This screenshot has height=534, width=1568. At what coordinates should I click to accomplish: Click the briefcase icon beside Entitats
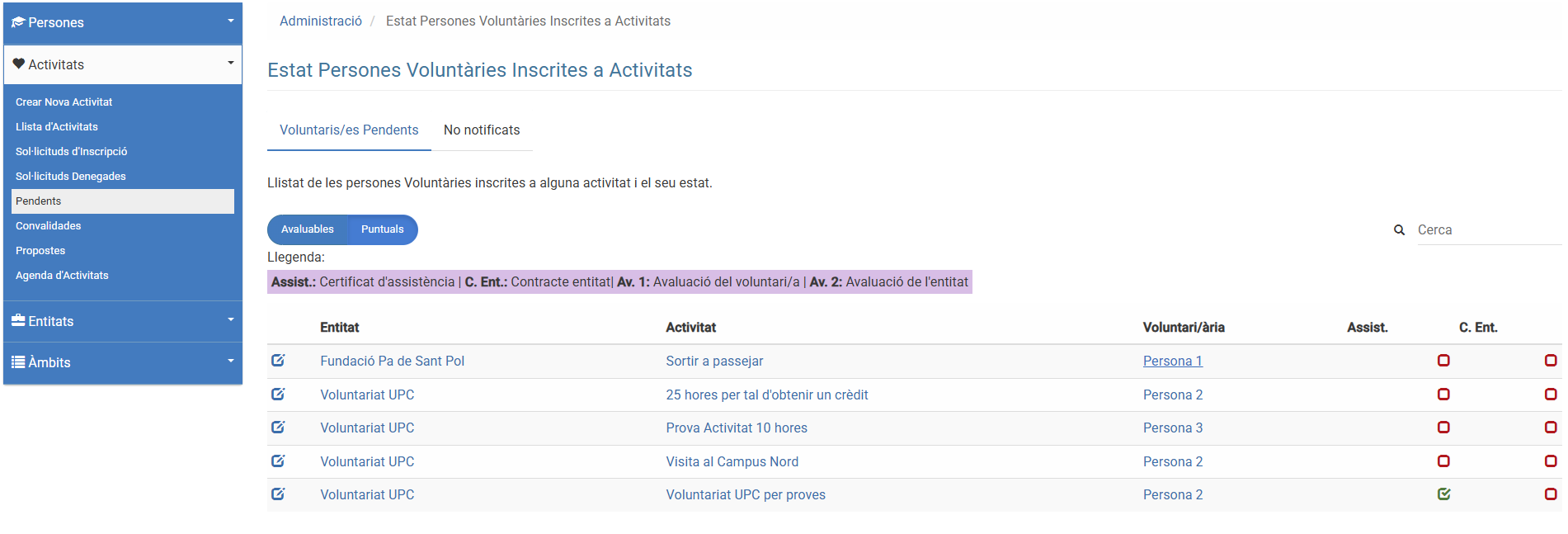point(18,321)
